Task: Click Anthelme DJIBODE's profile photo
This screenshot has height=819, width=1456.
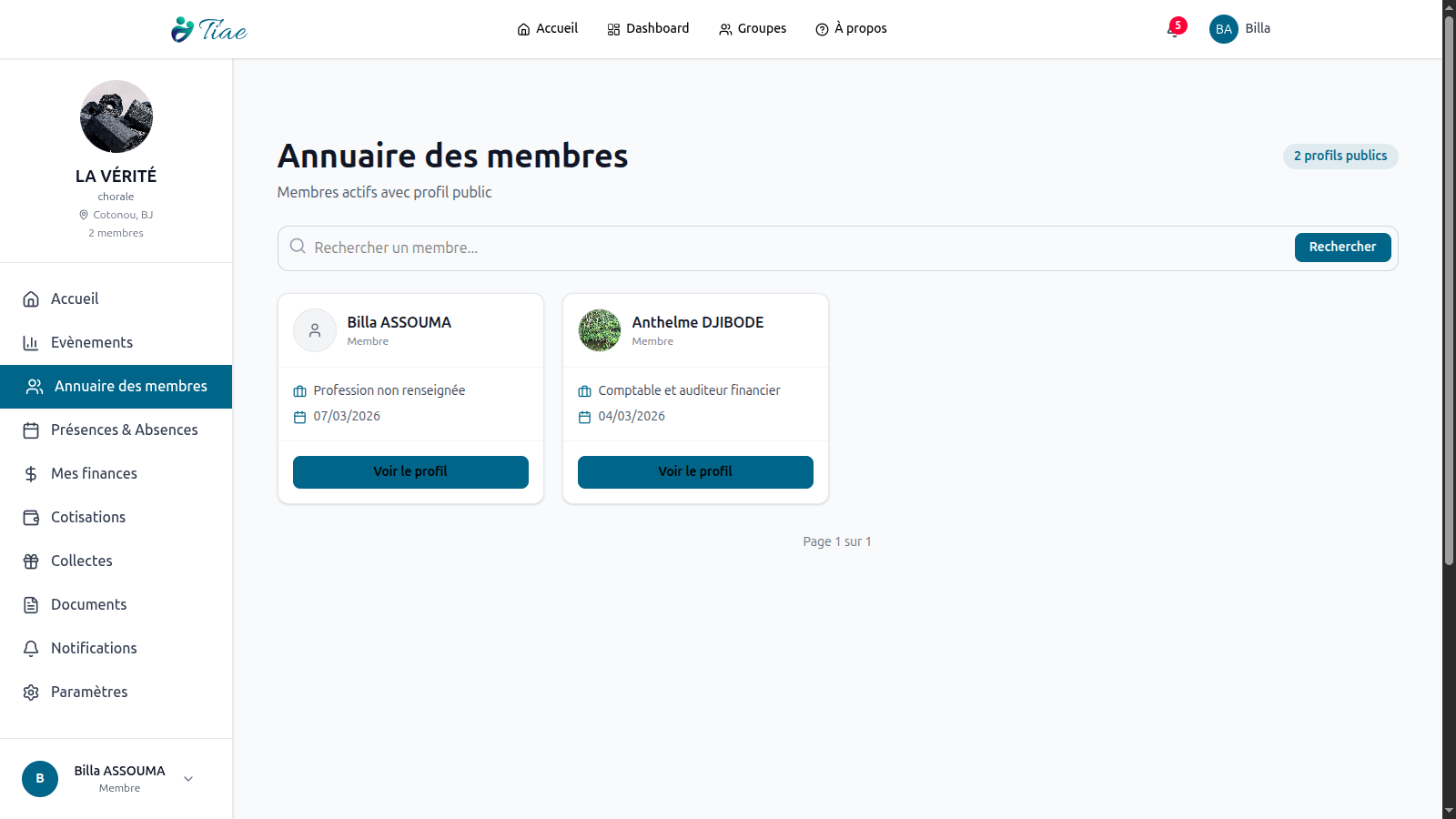Action: [x=600, y=330]
